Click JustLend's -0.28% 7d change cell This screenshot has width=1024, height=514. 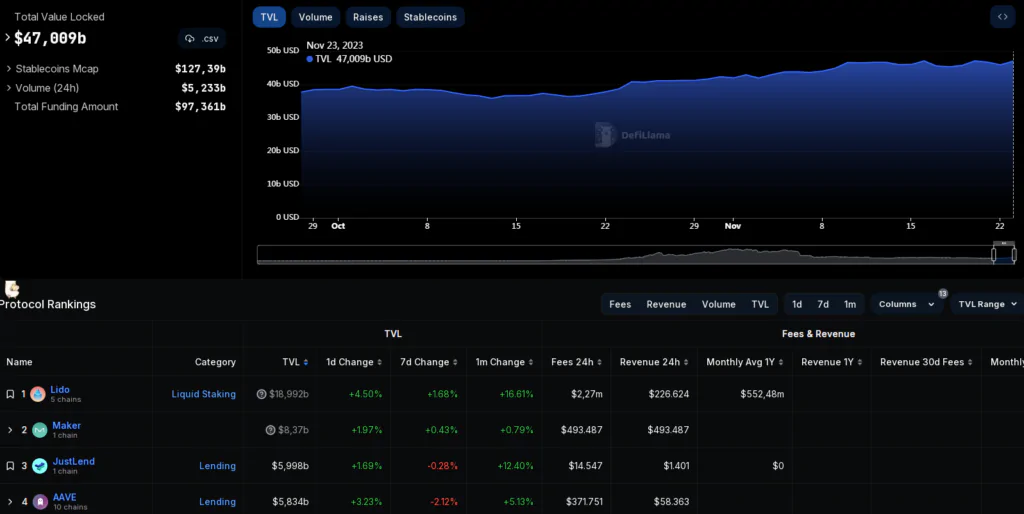coord(442,466)
